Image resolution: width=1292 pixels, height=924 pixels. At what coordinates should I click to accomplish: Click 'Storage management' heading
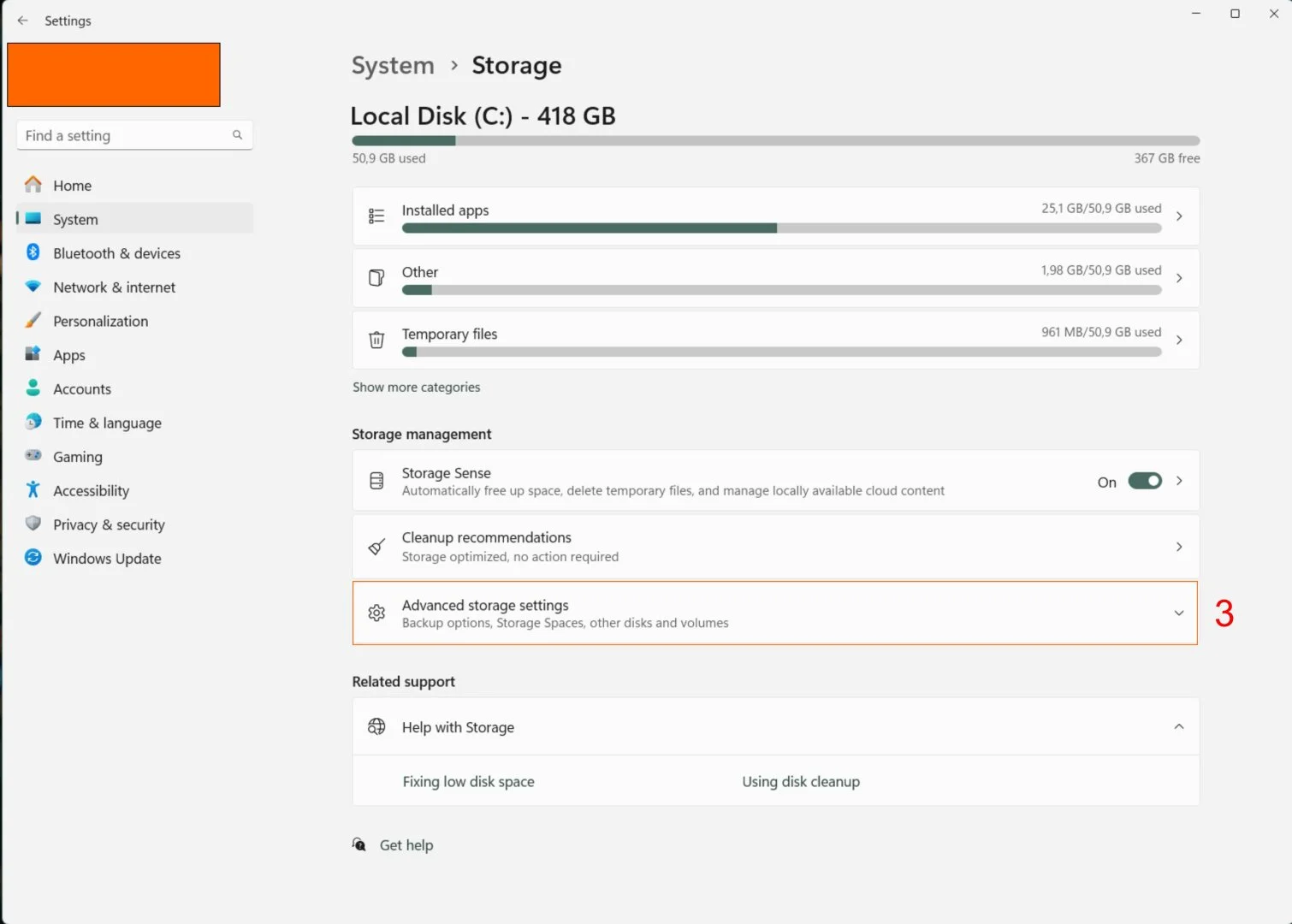coord(422,434)
